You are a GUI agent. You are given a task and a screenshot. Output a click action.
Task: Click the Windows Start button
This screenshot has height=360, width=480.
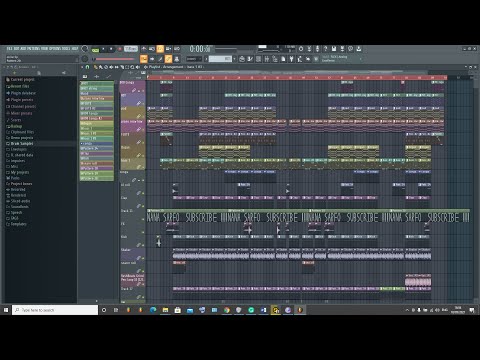tap(6, 310)
